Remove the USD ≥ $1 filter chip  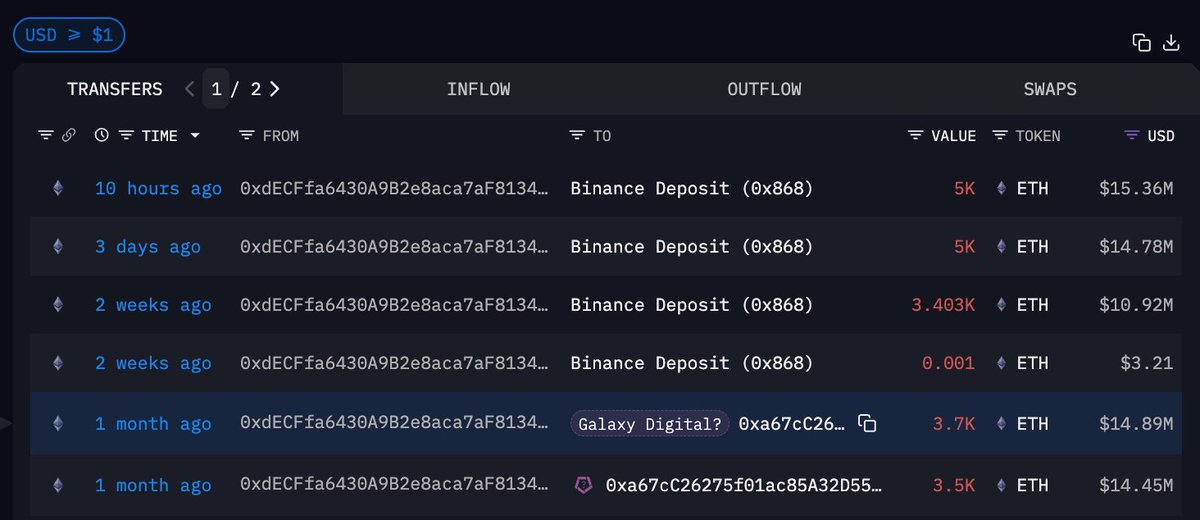(x=68, y=35)
